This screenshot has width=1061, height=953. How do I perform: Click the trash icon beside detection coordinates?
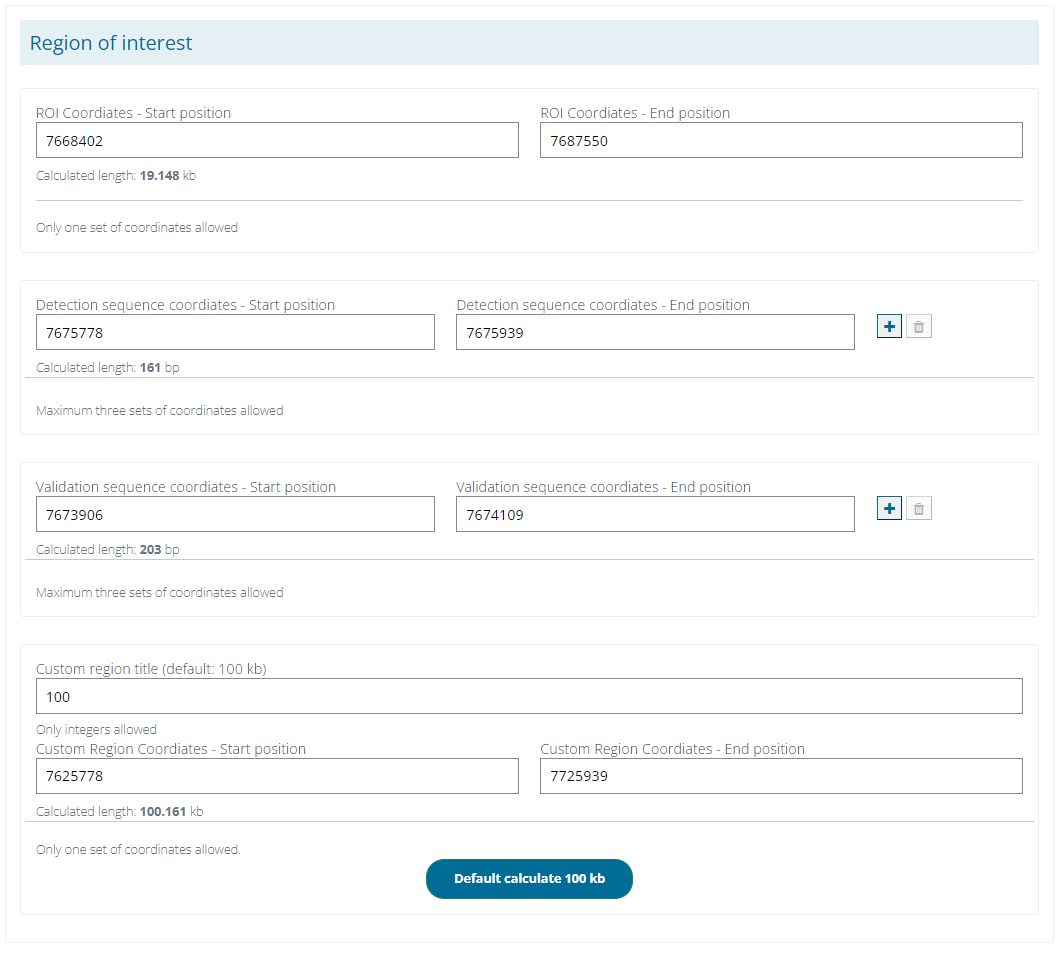point(918,326)
